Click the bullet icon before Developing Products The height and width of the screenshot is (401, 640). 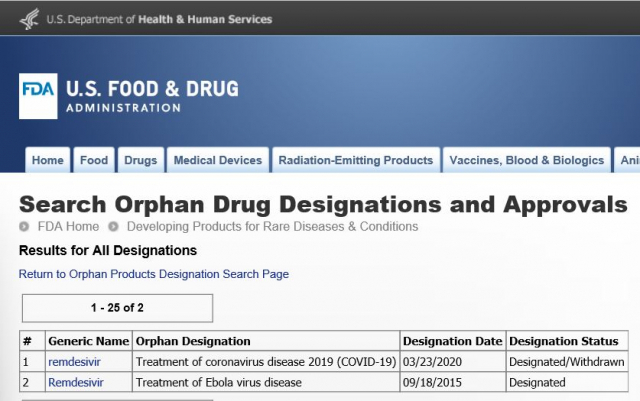click(113, 227)
